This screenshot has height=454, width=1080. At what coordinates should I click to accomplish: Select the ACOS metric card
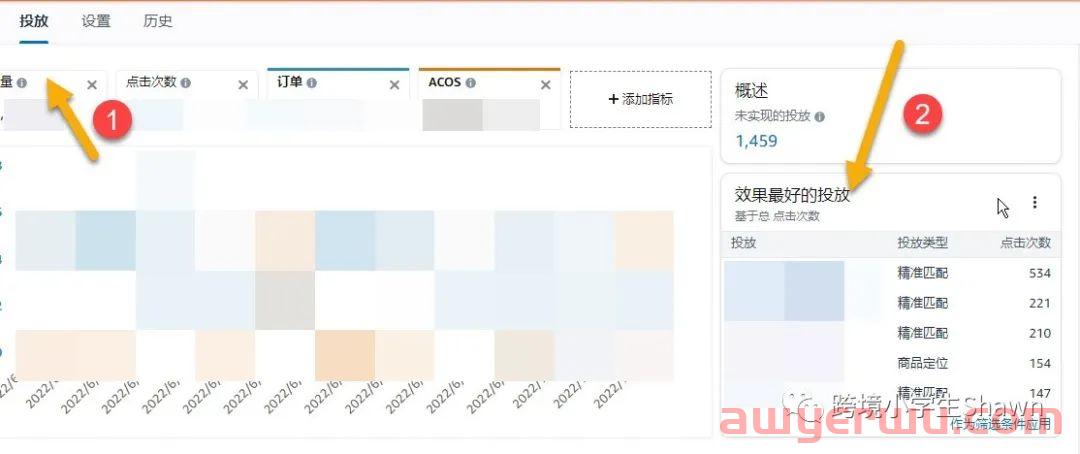pyautogui.click(x=489, y=99)
